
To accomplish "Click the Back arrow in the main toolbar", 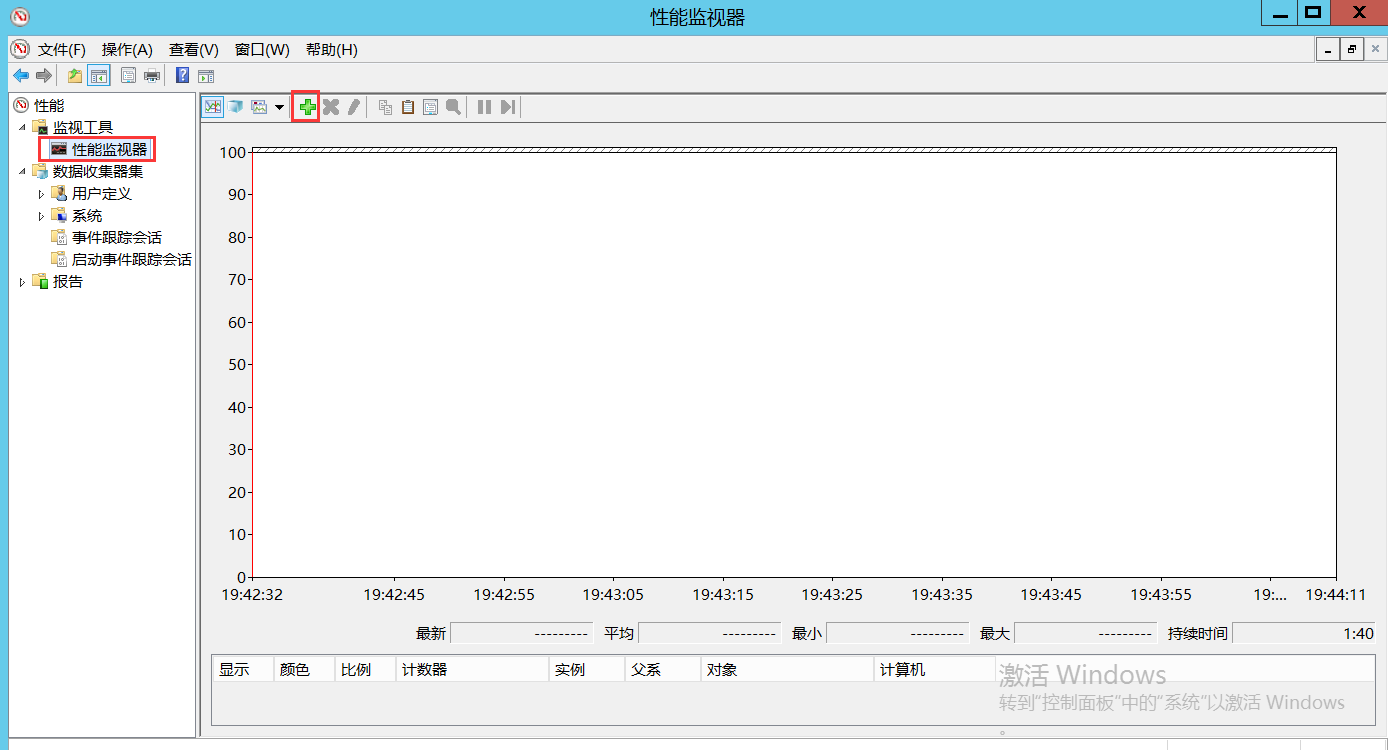I will coord(20,76).
